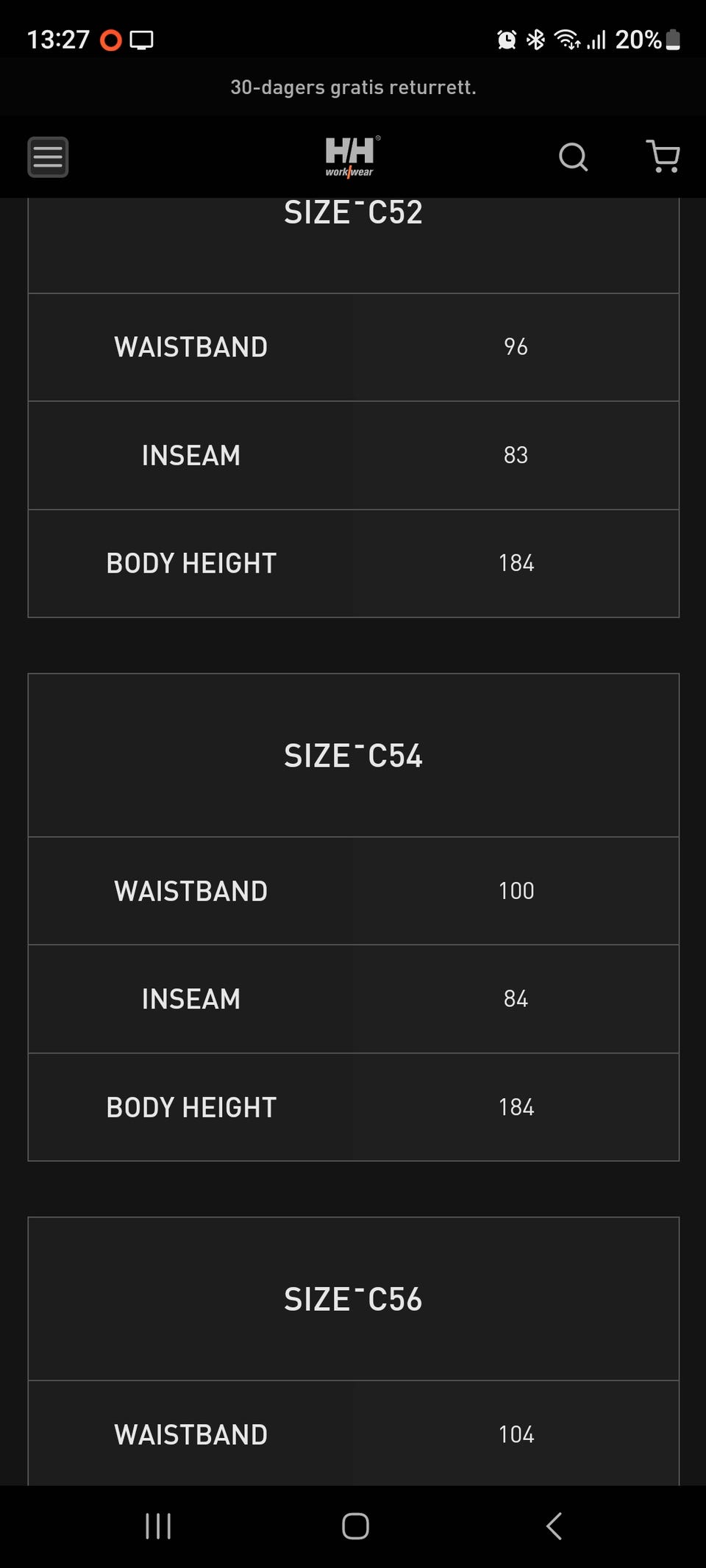706x1568 pixels.
Task: Tap the 30-dagers gratis returrett banner
Action: (x=353, y=87)
